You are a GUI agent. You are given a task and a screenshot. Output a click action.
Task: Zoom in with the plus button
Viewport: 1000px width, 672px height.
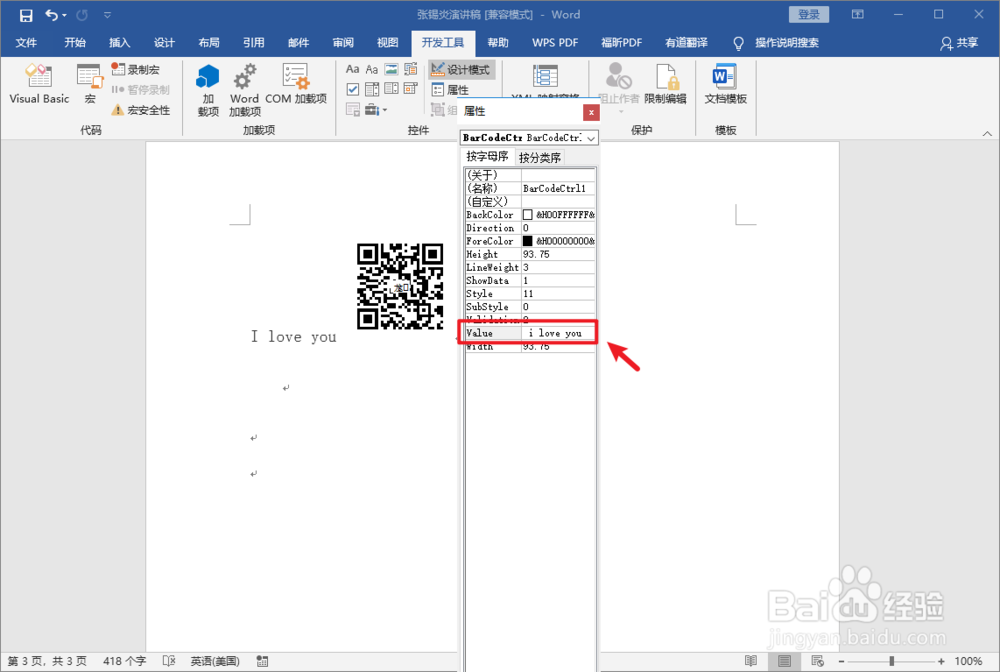point(941,661)
